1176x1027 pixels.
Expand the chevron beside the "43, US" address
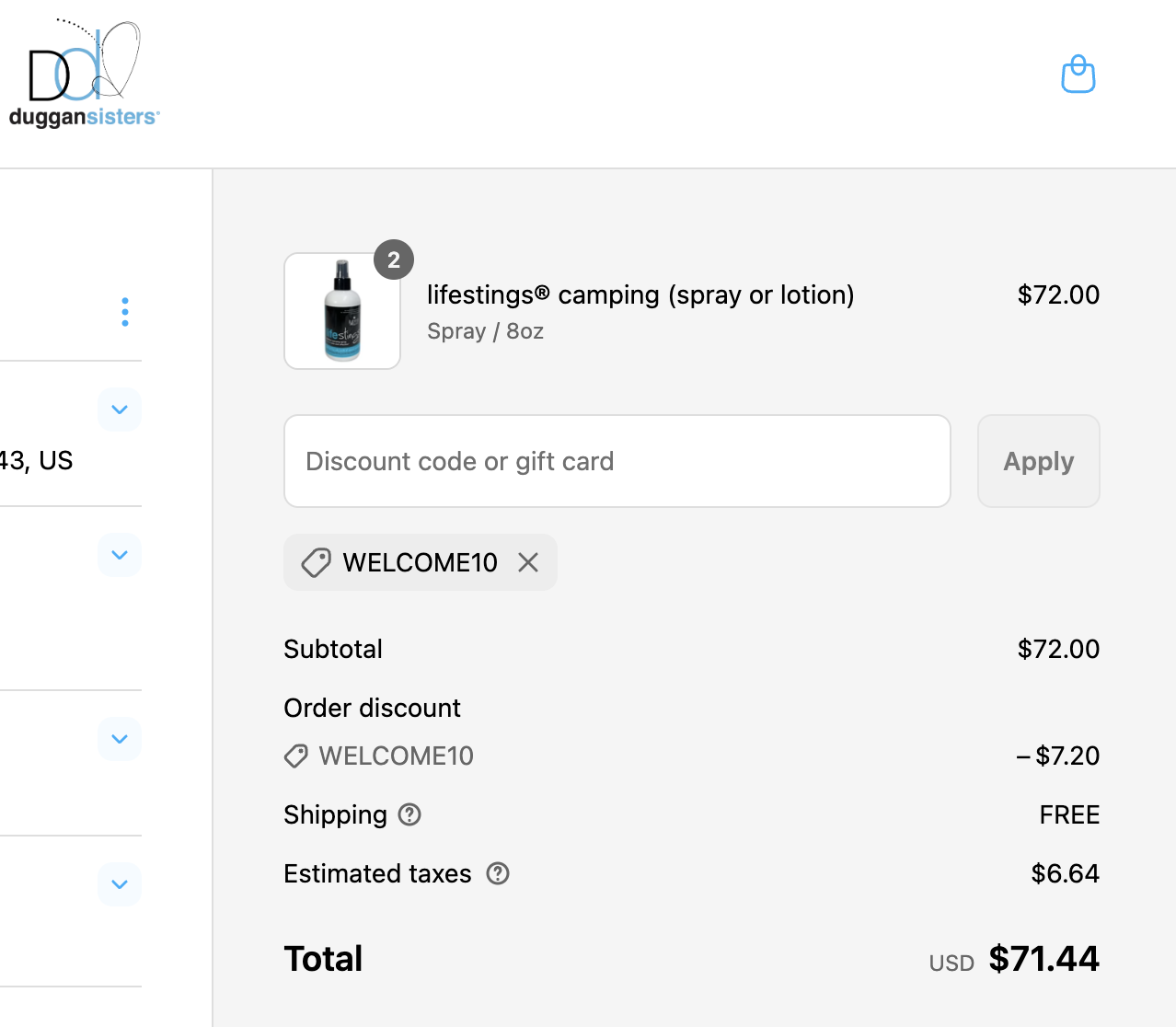[x=120, y=410]
